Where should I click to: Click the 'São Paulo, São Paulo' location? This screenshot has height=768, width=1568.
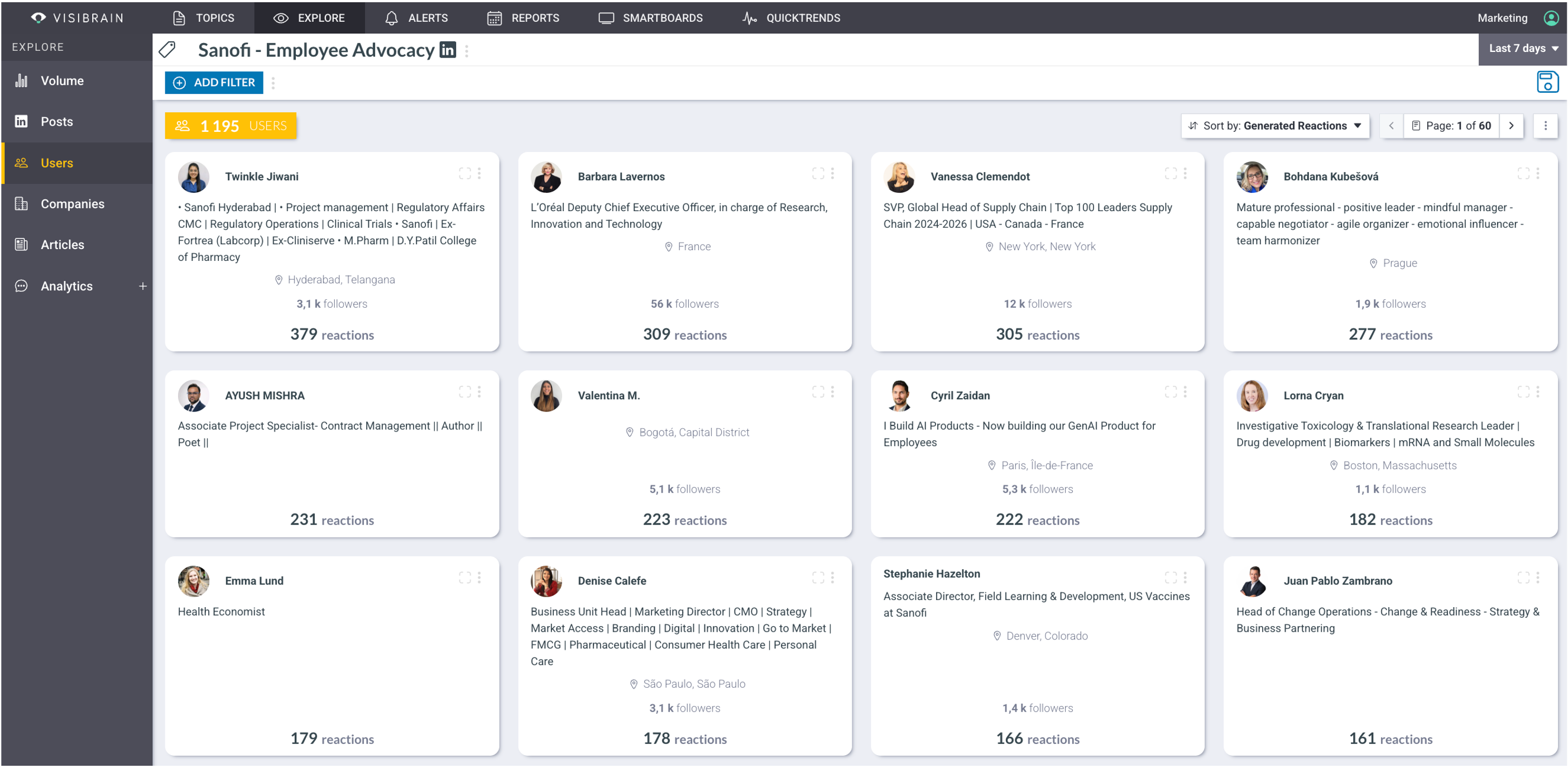[x=687, y=684]
